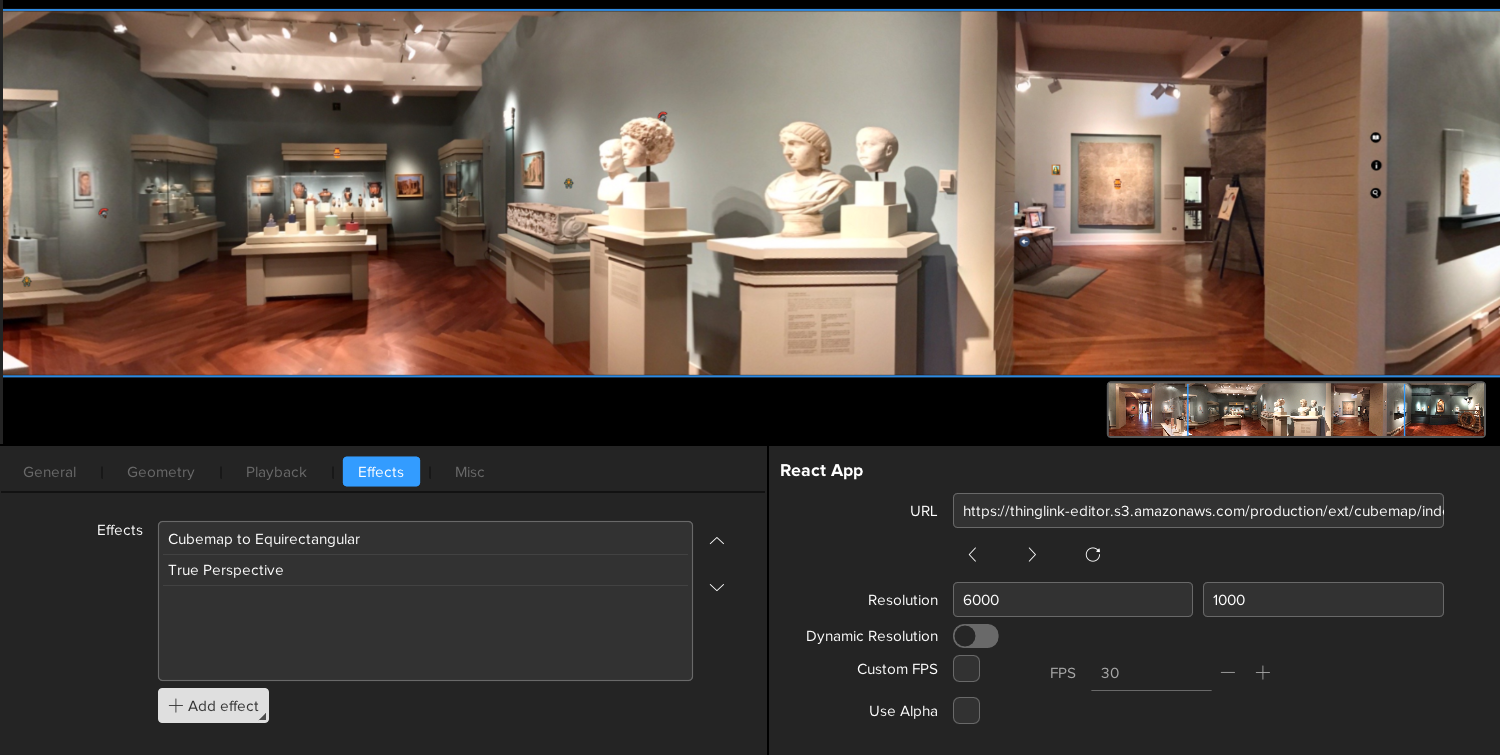
Task: Enable the Custom FPS checkbox
Action: [x=966, y=669]
